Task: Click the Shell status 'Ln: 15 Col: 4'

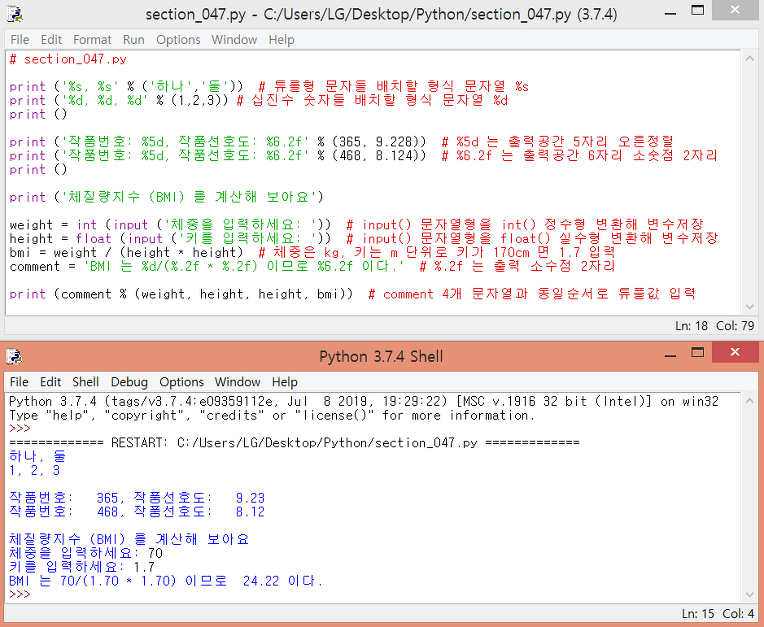Action: tap(718, 613)
